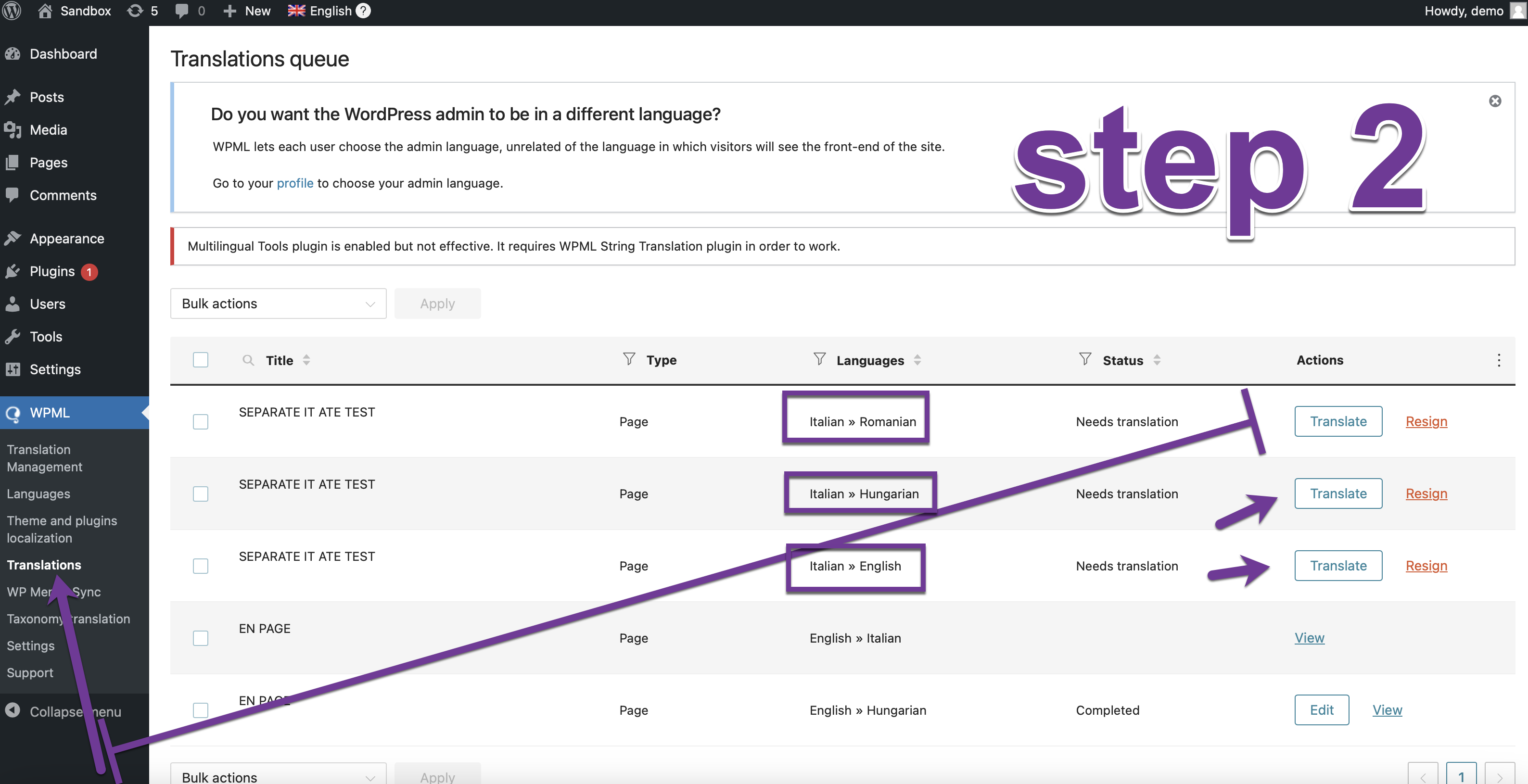The height and width of the screenshot is (784, 1528).
Task: Open Languages submenu item
Action: [38, 493]
